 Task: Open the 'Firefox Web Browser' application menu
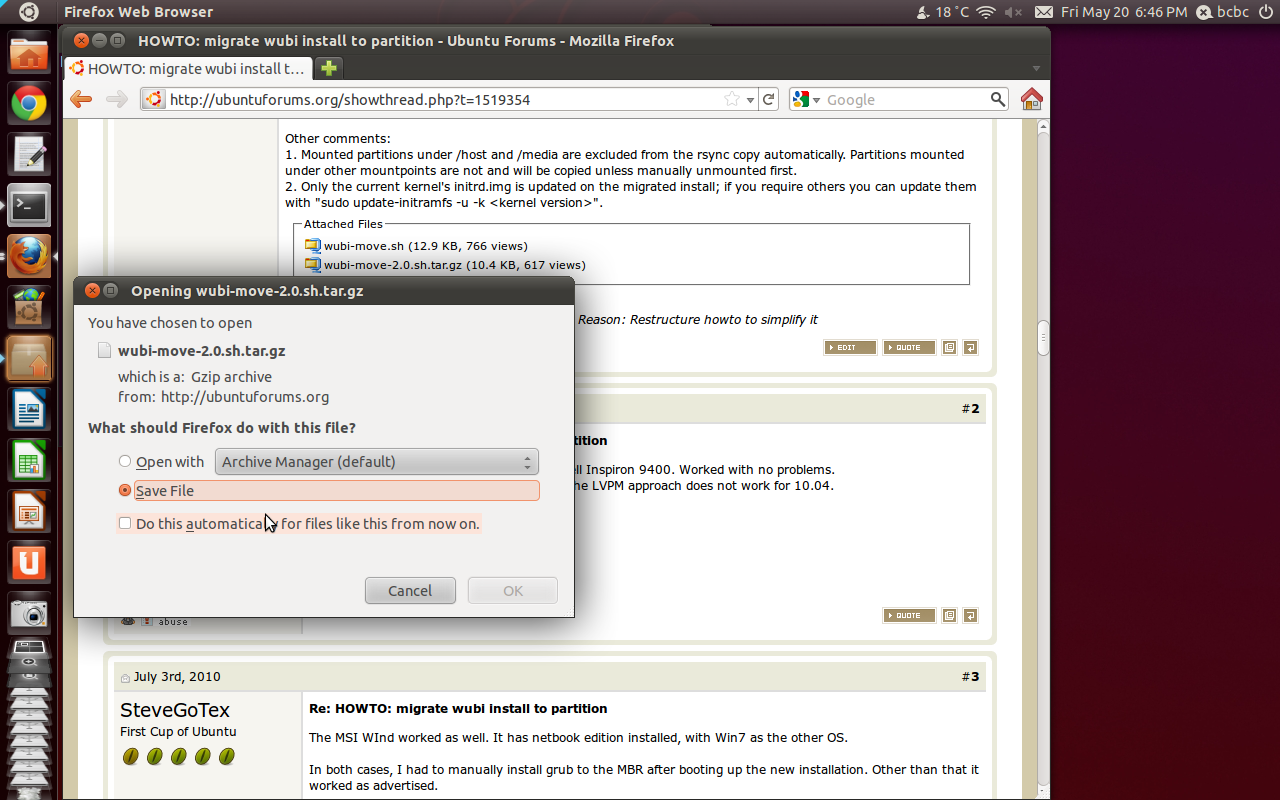coord(138,12)
